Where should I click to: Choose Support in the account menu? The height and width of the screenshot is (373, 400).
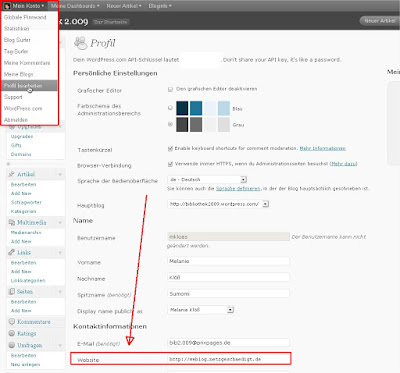click(29, 97)
